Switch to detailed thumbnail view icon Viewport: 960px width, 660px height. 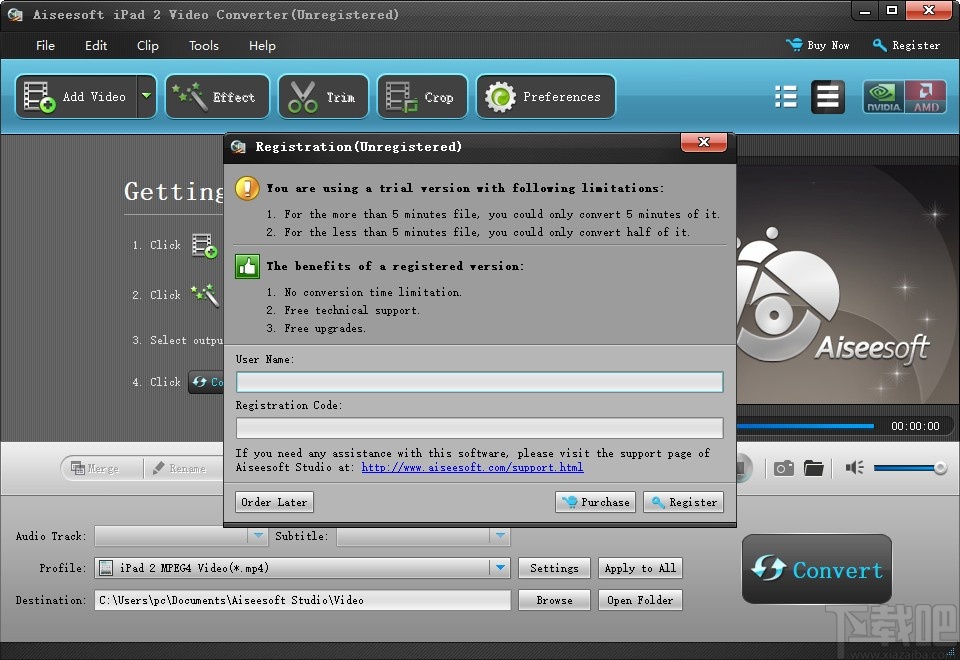pos(828,97)
